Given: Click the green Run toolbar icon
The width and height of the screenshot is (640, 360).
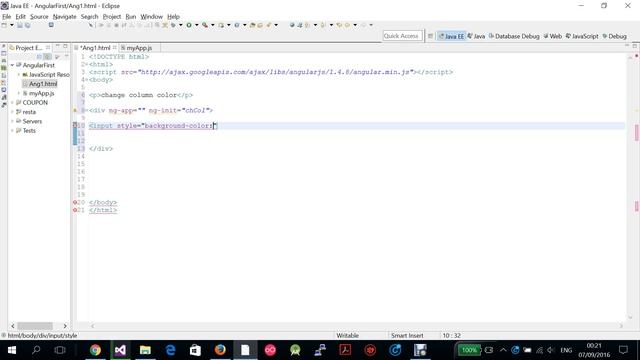Looking at the screenshot, I should pos(189,25).
